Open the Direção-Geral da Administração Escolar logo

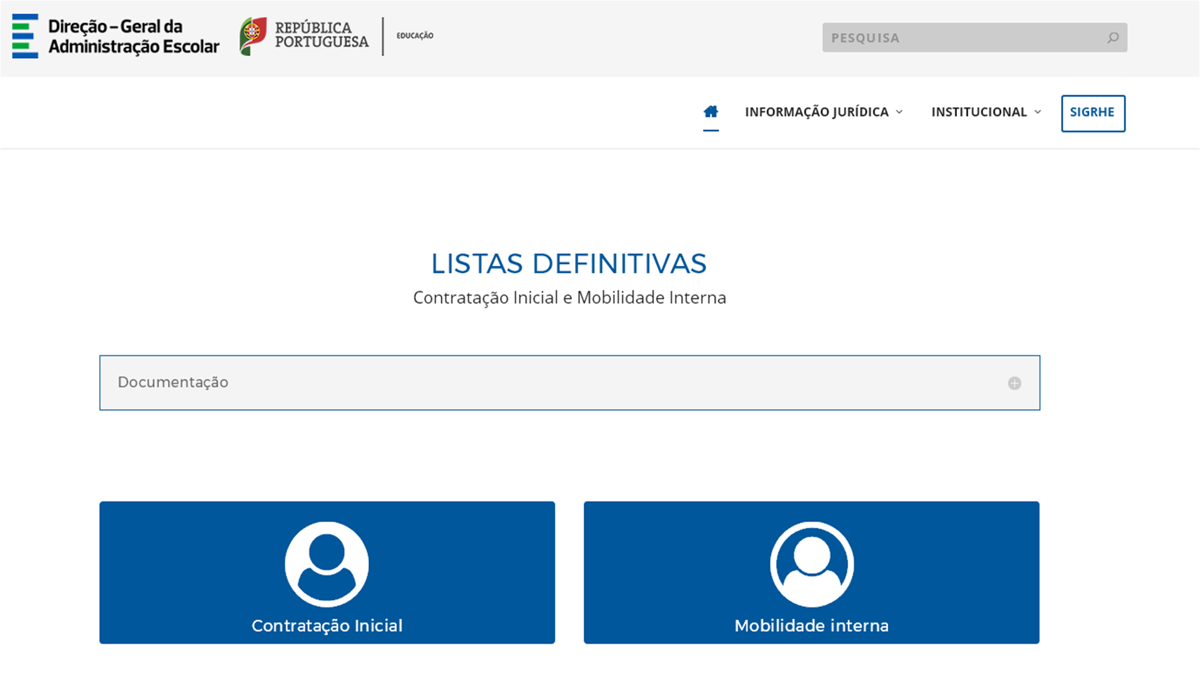[x=115, y=36]
